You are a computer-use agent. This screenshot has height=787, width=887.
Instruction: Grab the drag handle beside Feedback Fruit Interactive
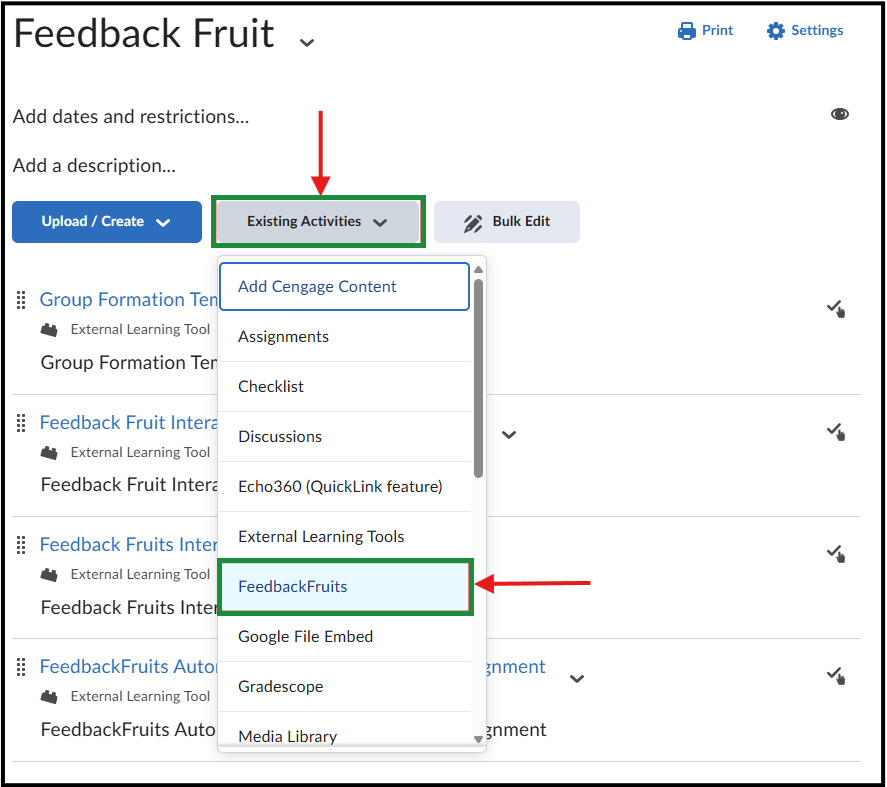[x=20, y=423]
